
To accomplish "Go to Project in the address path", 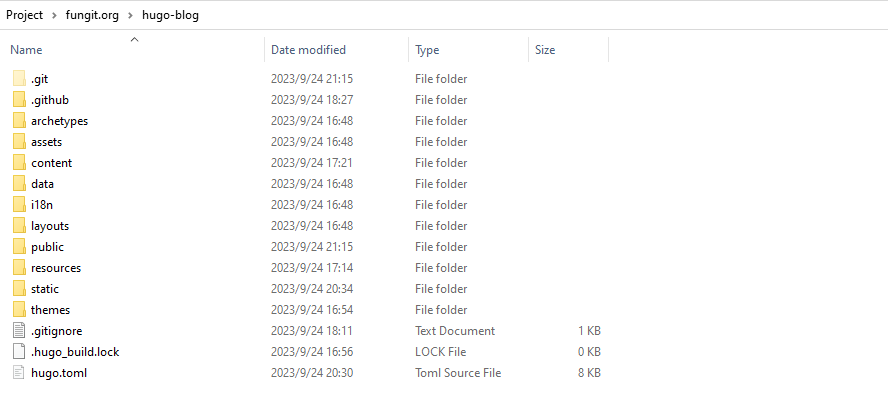I will tap(25, 15).
